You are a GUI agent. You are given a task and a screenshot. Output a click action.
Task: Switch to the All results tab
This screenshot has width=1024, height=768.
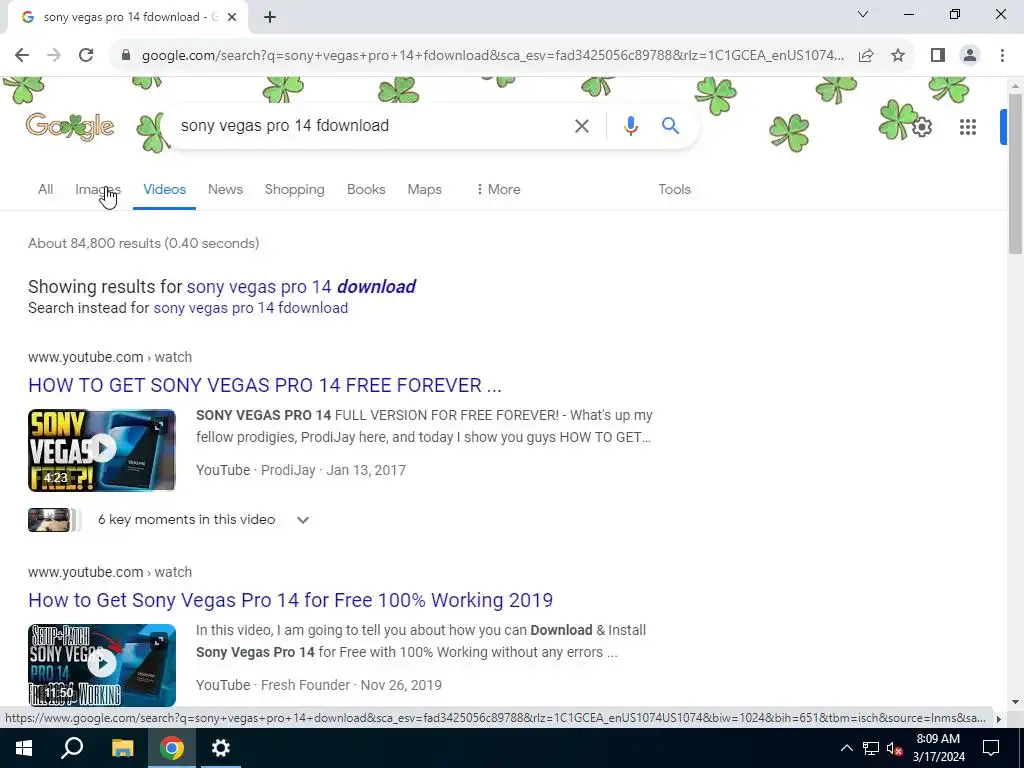[x=45, y=189]
